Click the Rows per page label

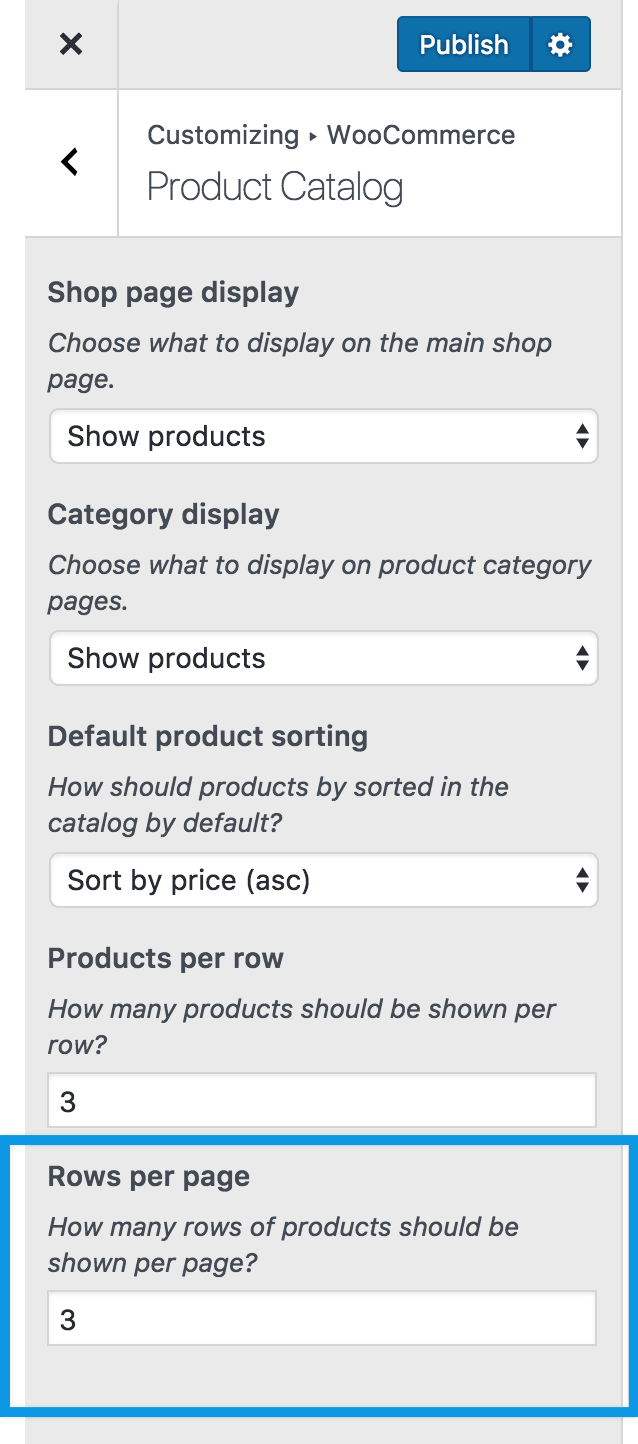(149, 1177)
